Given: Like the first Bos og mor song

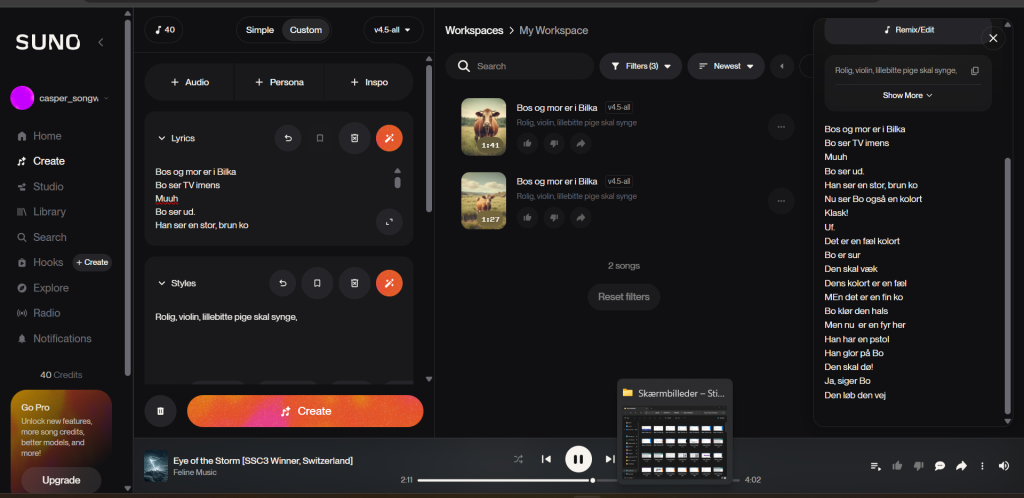Looking at the screenshot, I should 527,144.
